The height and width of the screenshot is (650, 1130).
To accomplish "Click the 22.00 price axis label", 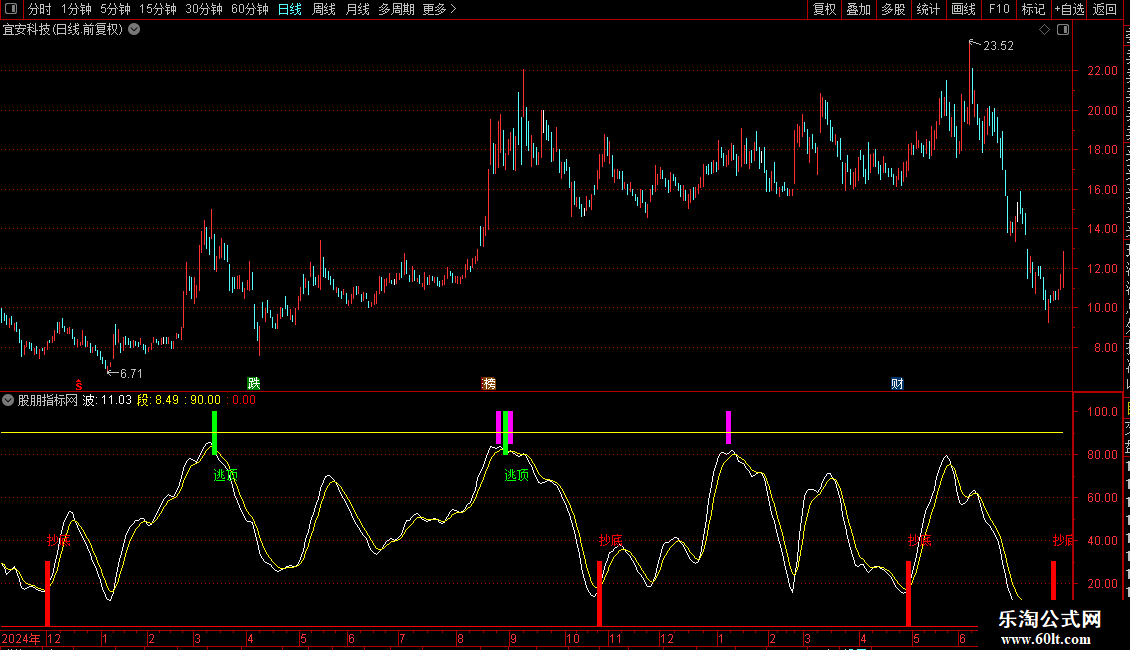I will click(x=1103, y=71).
